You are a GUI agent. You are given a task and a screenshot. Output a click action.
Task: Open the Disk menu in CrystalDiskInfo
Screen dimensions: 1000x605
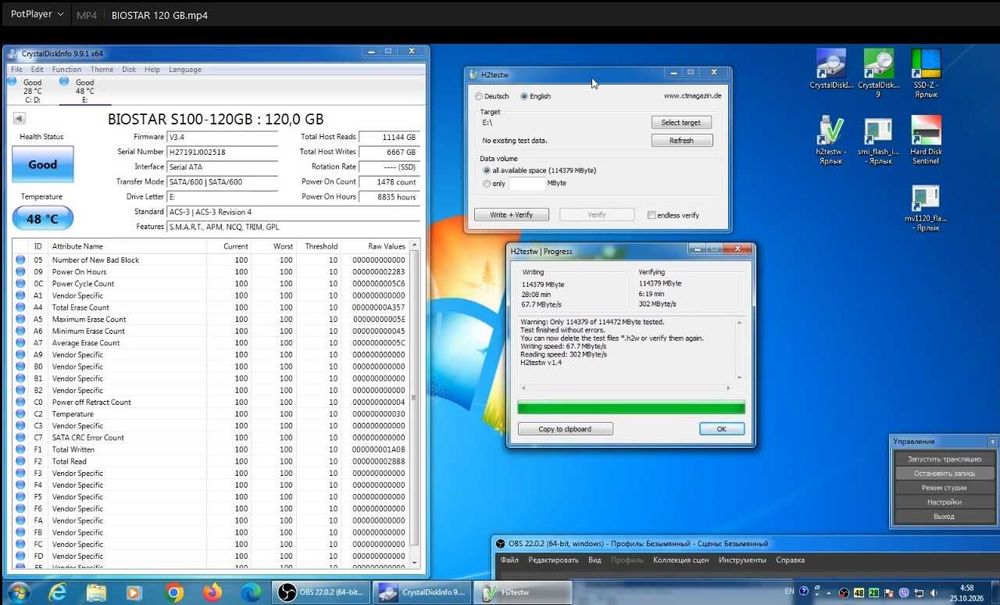pyautogui.click(x=129, y=69)
